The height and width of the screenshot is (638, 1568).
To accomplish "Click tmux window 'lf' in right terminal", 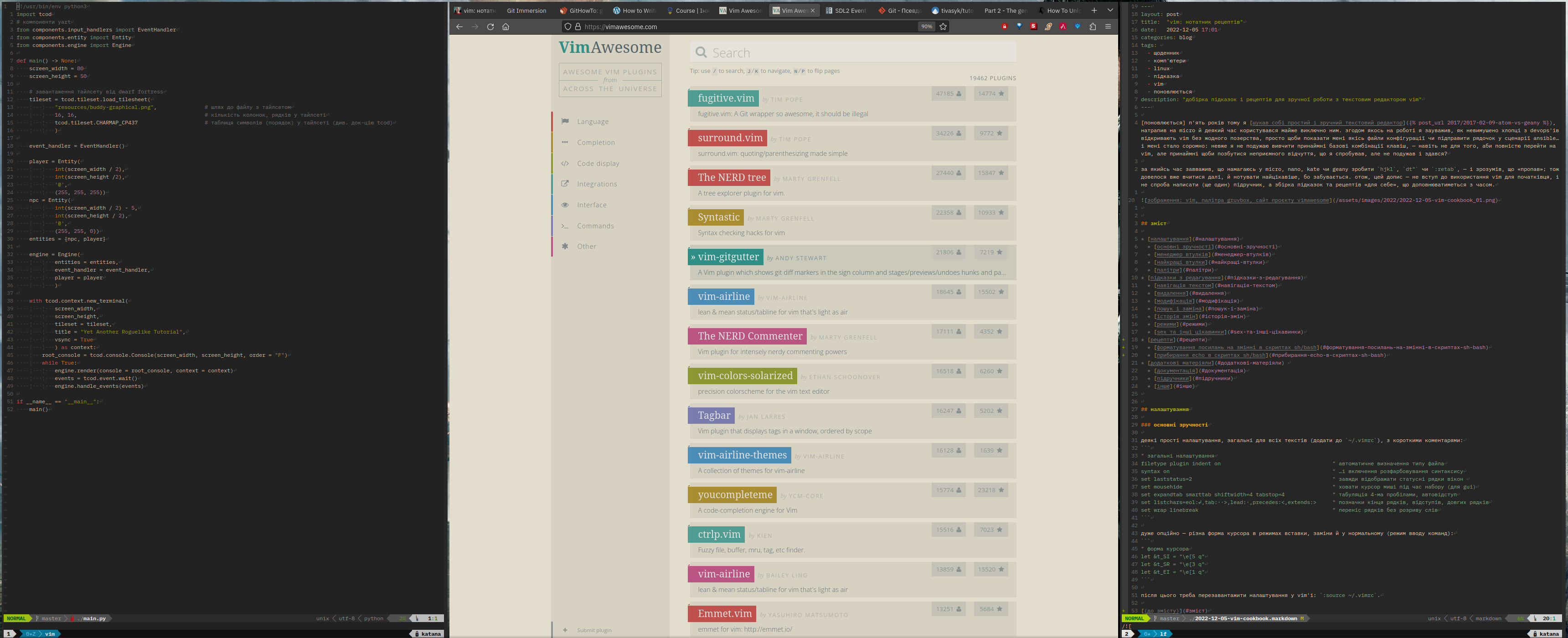I will [1163, 634].
